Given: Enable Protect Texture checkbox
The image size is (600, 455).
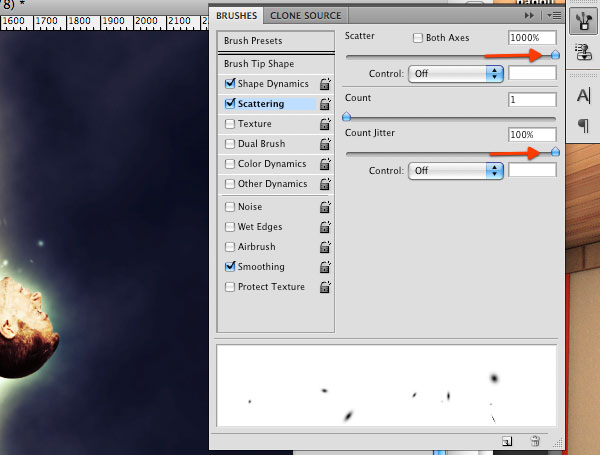Looking at the screenshot, I should pyautogui.click(x=230, y=287).
